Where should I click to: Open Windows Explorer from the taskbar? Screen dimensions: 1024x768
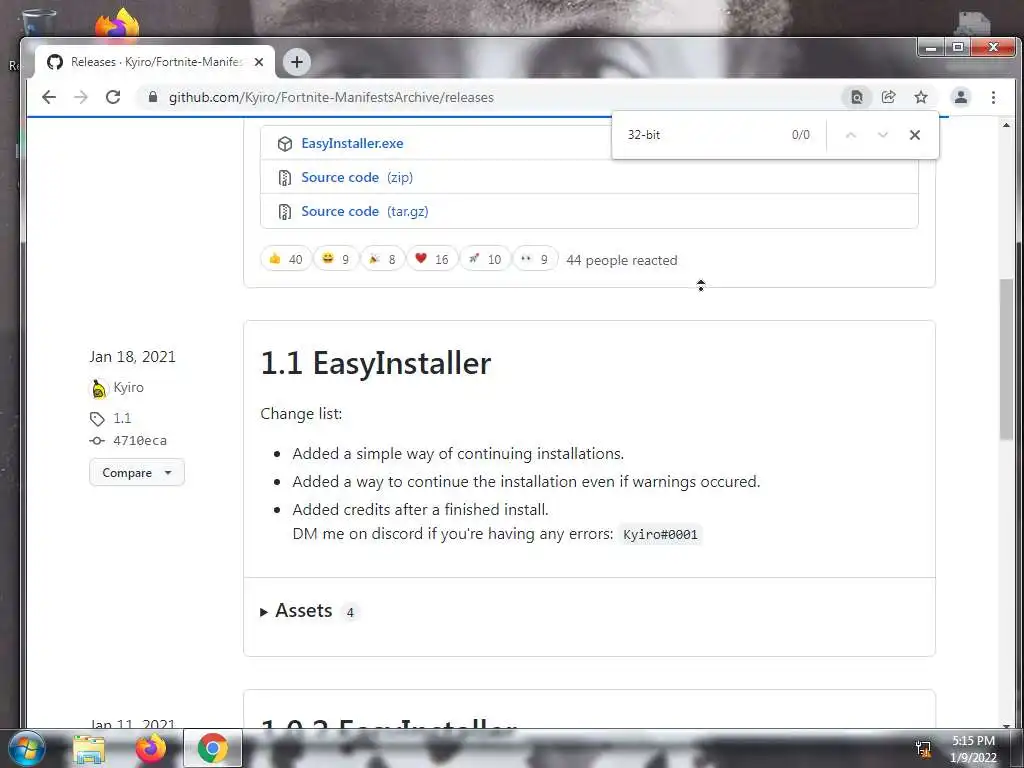(x=89, y=749)
